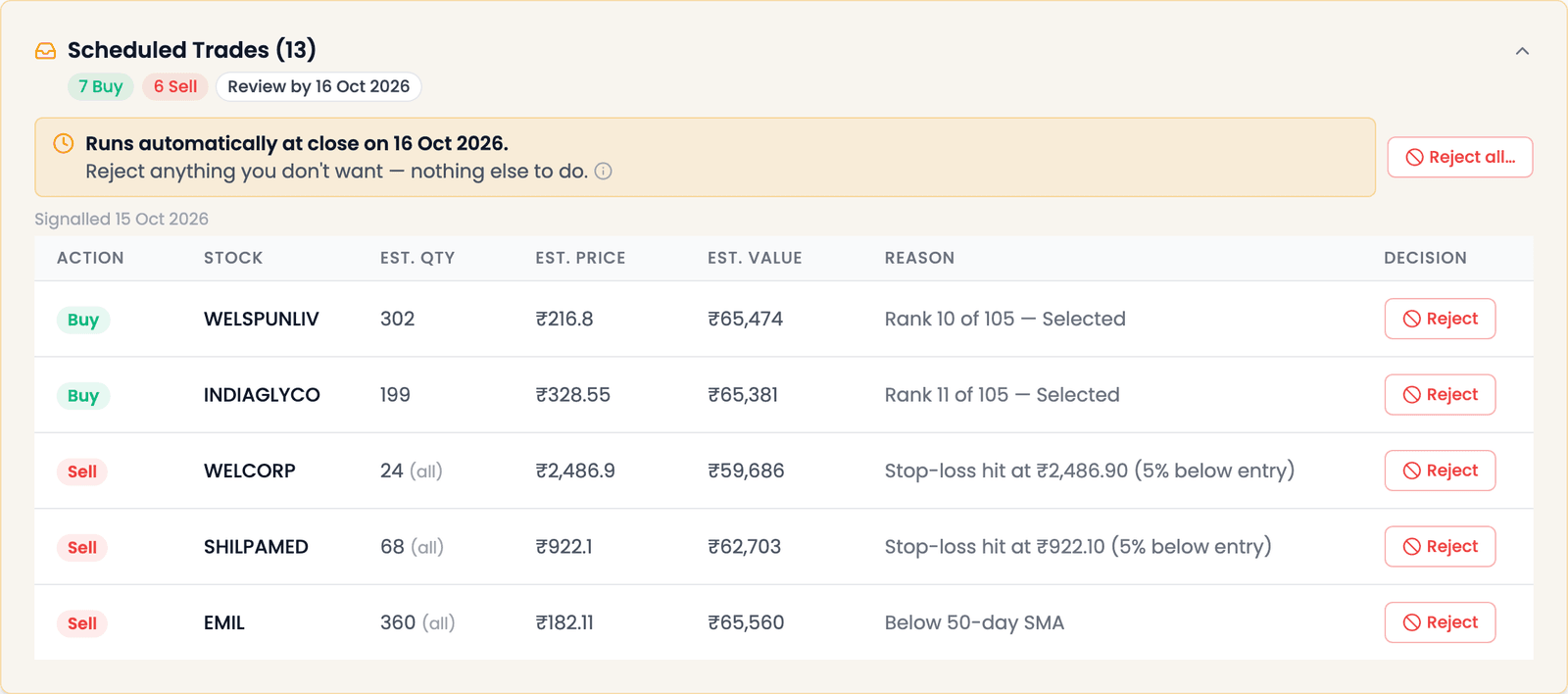Click the 'Scheduled Trades (13)' heading
Screen dimensions: 1568x694
tap(192, 50)
